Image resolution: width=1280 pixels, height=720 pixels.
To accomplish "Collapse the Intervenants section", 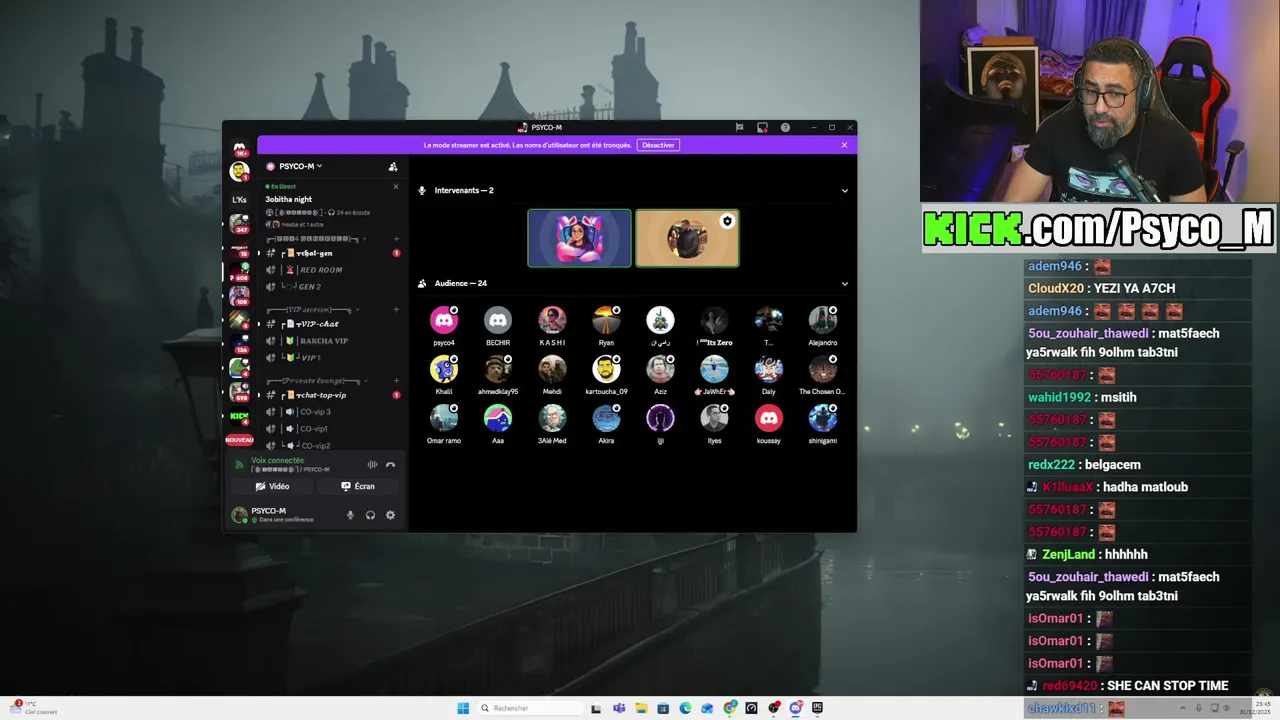I will click(844, 190).
